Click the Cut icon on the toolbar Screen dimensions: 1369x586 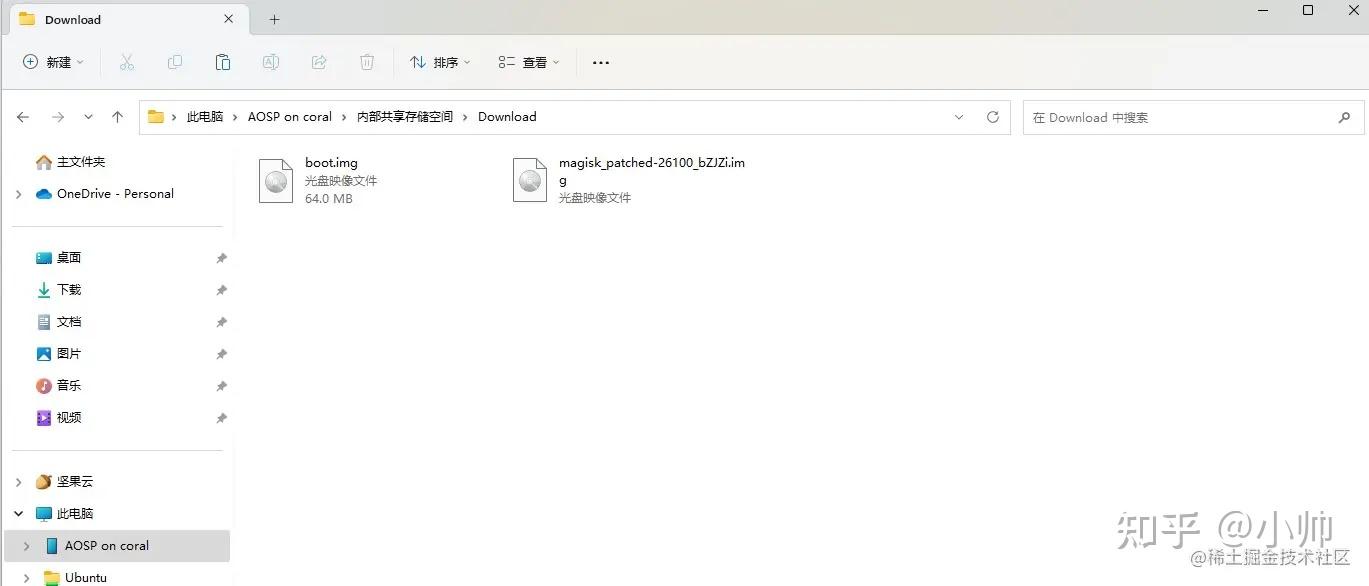pos(127,62)
